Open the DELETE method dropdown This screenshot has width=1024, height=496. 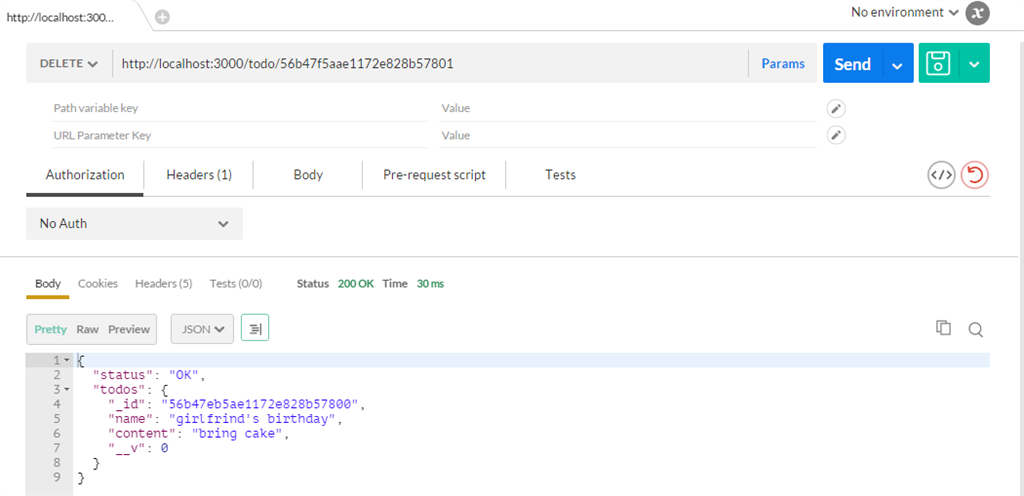68,64
